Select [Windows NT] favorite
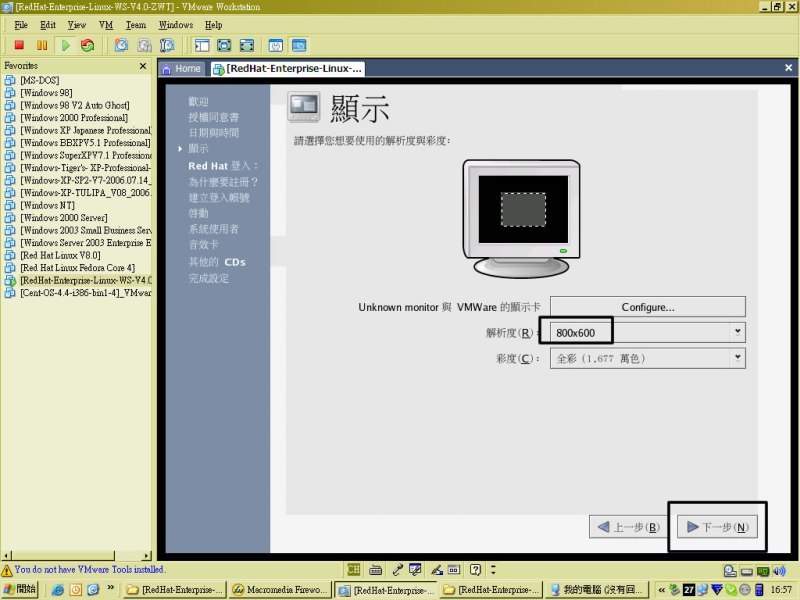The image size is (800, 600). [47, 206]
